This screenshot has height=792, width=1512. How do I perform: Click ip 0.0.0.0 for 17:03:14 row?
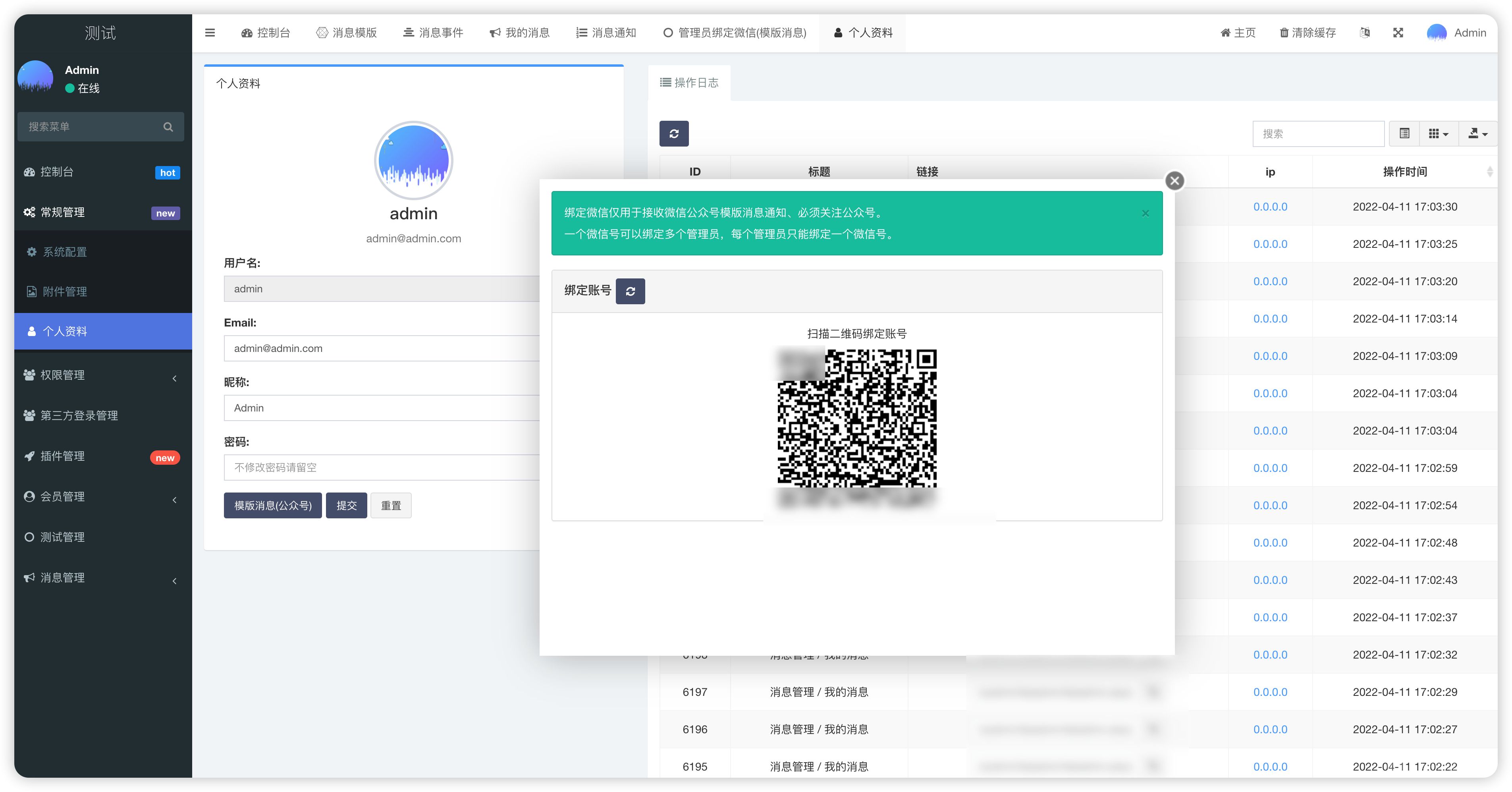point(1270,319)
